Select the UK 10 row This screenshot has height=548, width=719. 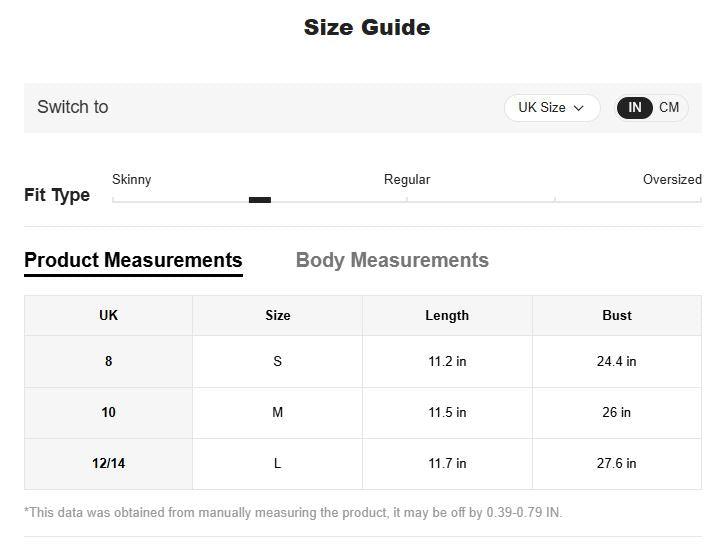click(108, 412)
